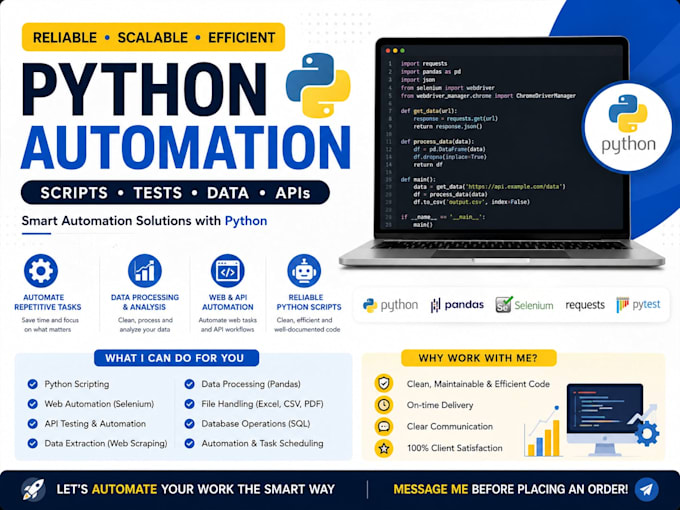Click the requests label in the tech strip
The width and height of the screenshot is (680, 510).
point(585,305)
